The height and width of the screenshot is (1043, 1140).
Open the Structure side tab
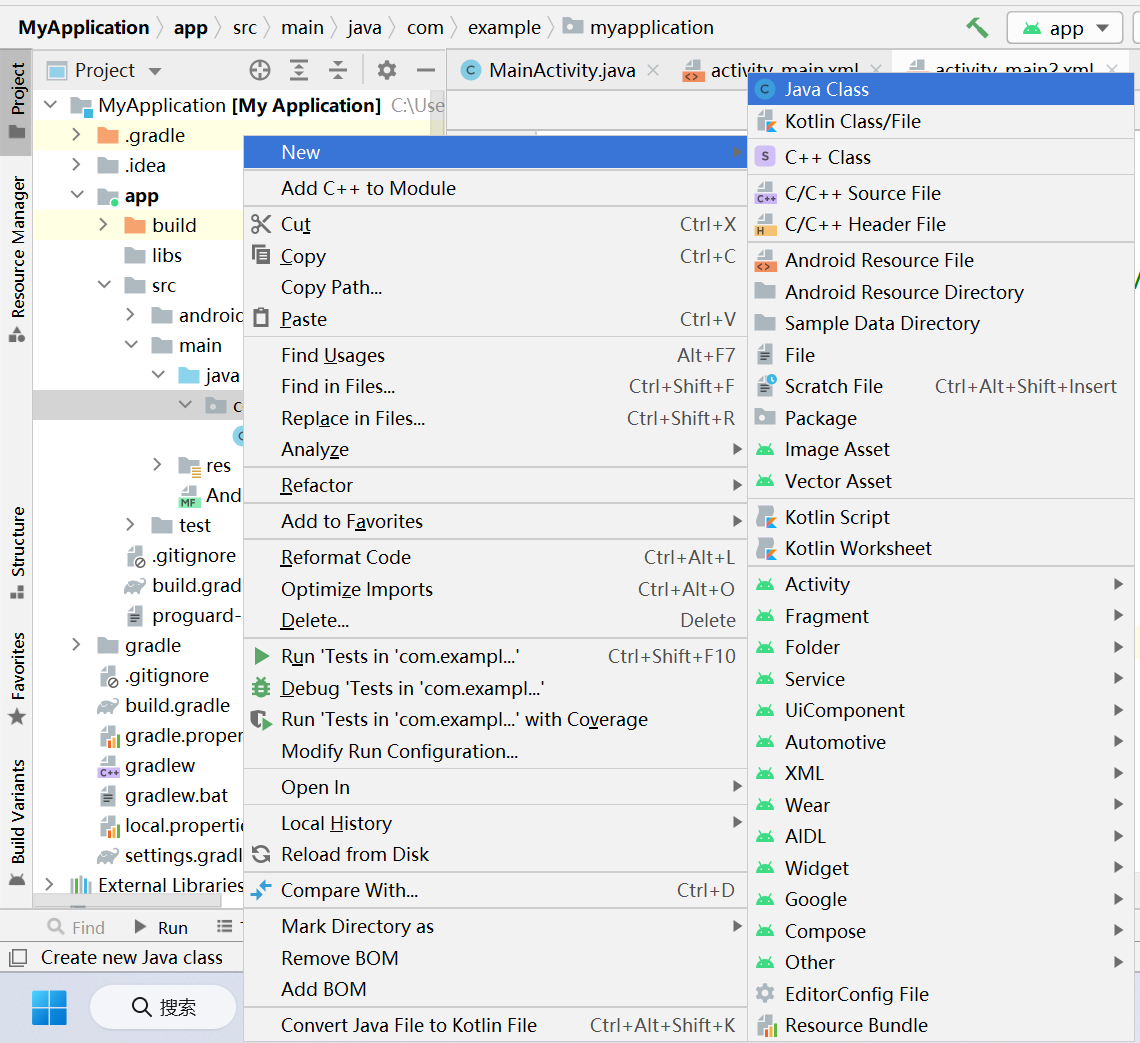[x=17, y=552]
